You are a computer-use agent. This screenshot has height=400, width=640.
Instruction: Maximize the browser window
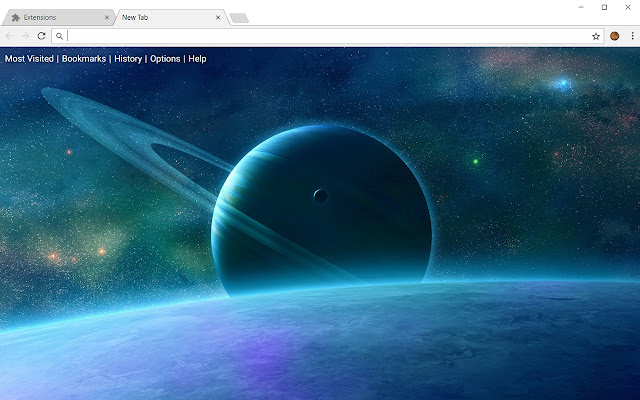click(x=604, y=7)
